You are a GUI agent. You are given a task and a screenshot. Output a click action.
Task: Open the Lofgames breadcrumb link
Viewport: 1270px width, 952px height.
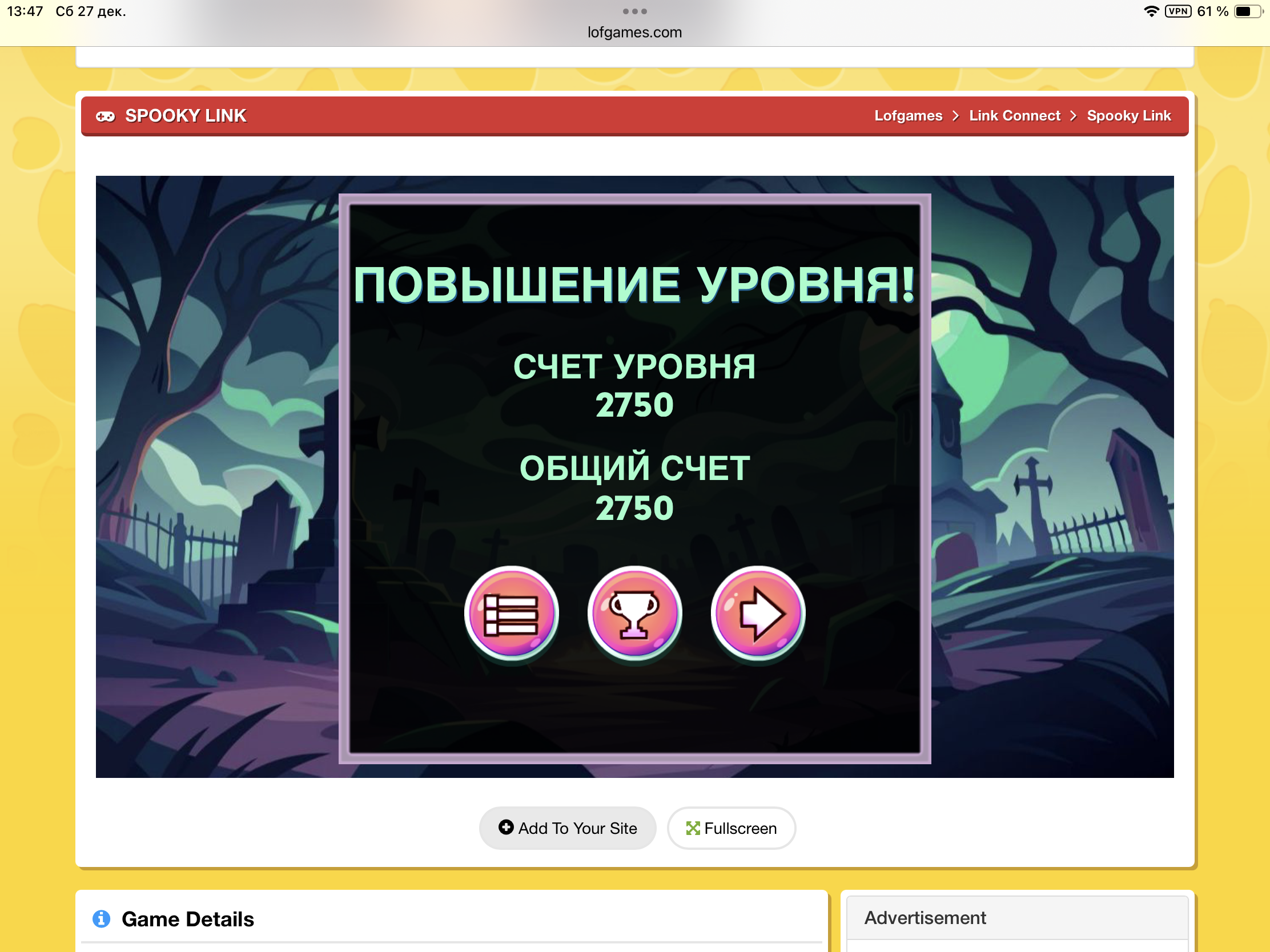coord(908,116)
